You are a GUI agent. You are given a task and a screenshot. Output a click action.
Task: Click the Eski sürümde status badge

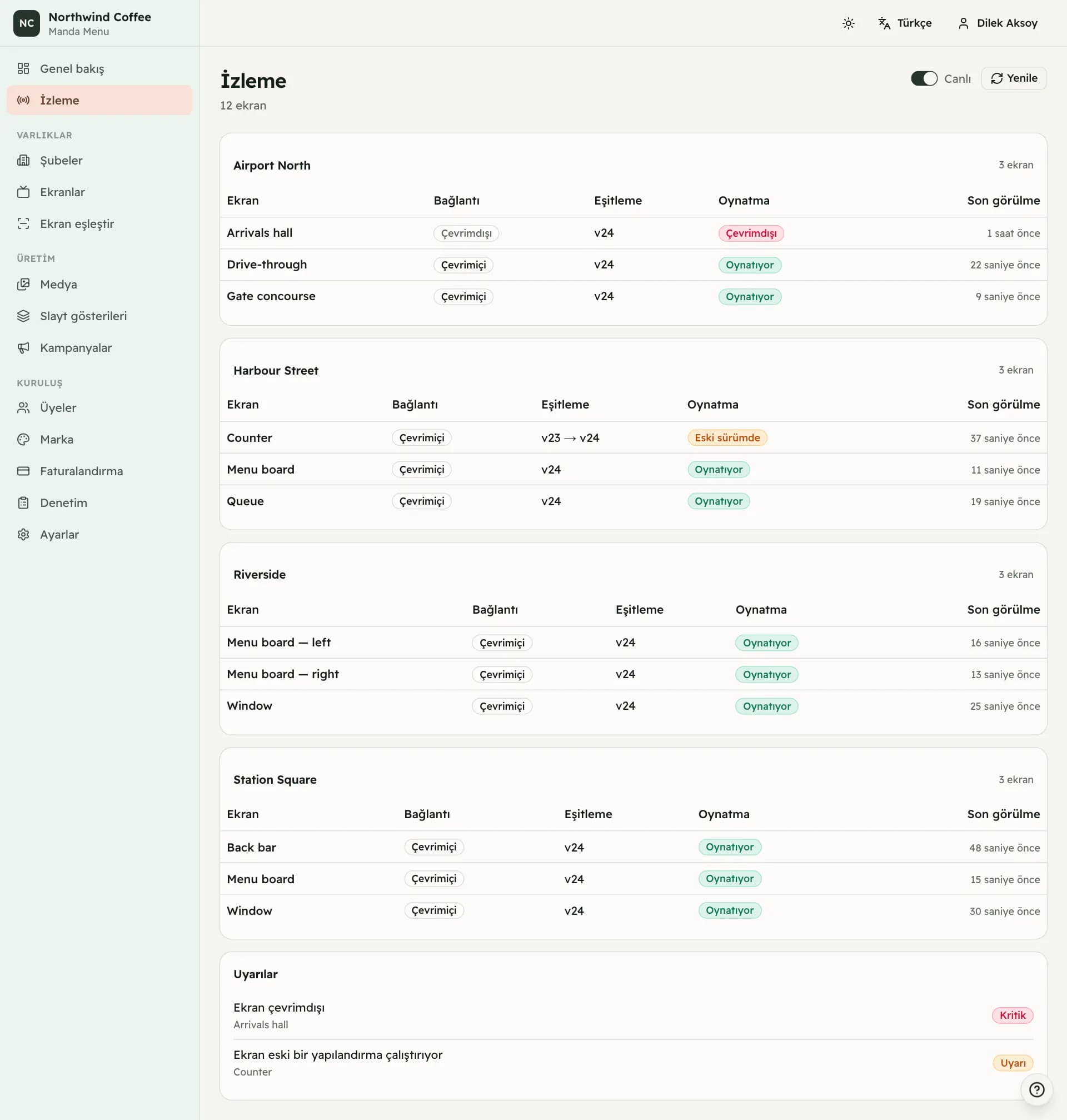[x=727, y=437]
